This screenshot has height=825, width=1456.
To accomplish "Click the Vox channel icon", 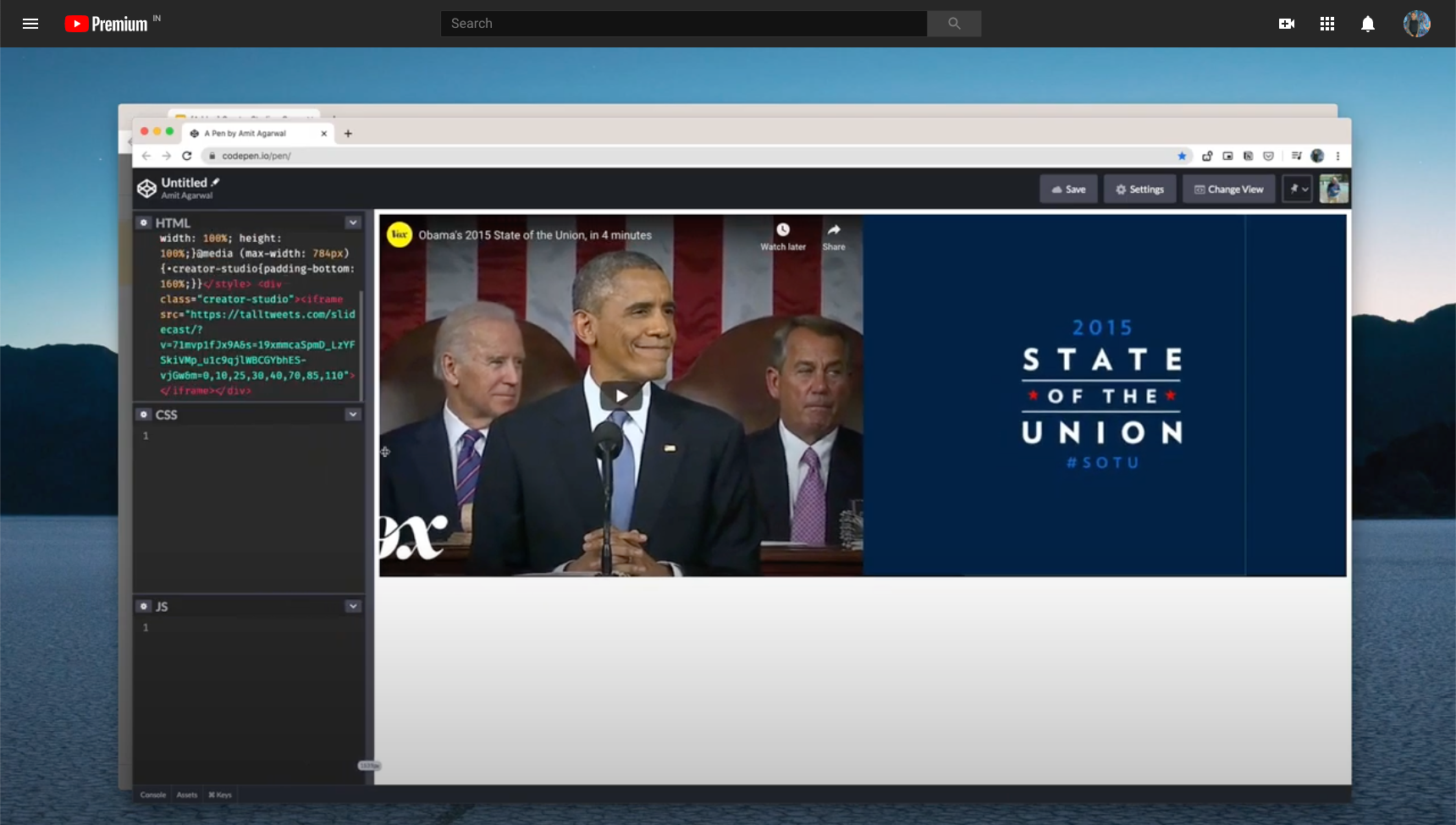I will (x=400, y=234).
